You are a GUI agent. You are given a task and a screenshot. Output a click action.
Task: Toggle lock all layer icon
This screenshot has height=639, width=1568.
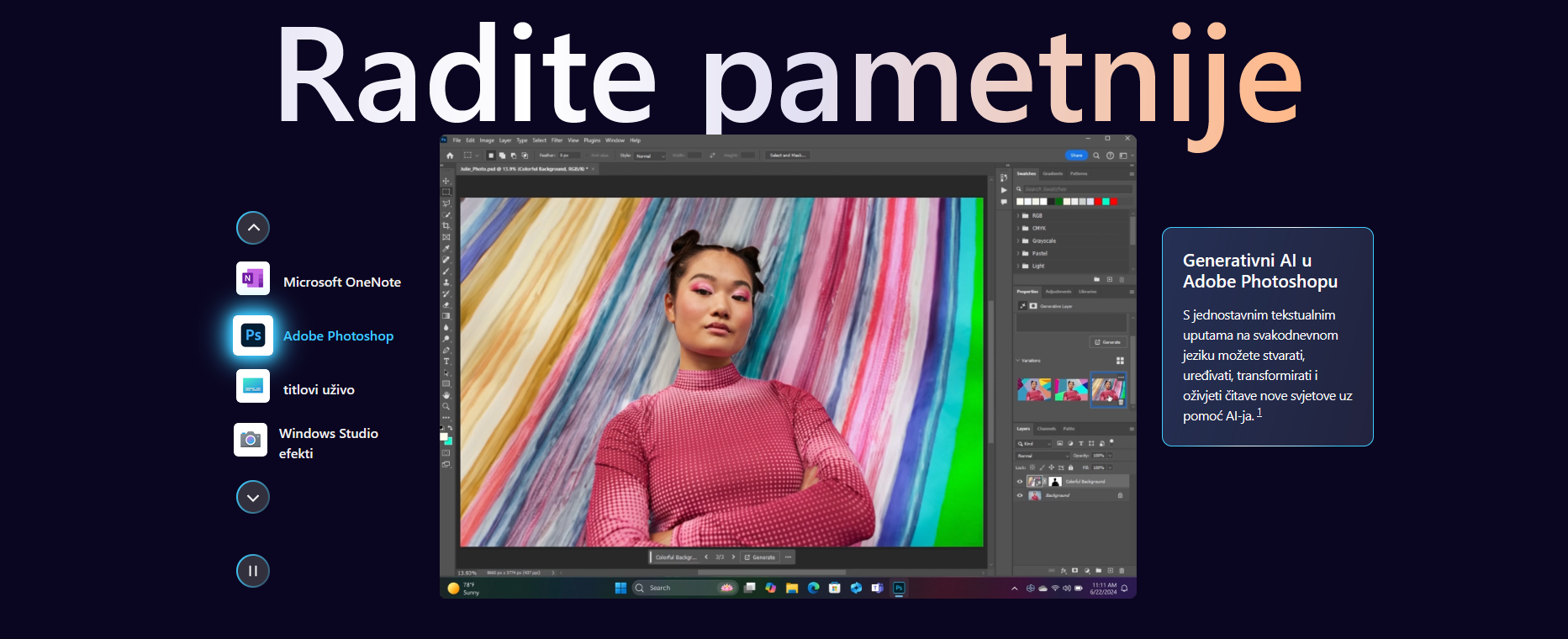point(1070,467)
